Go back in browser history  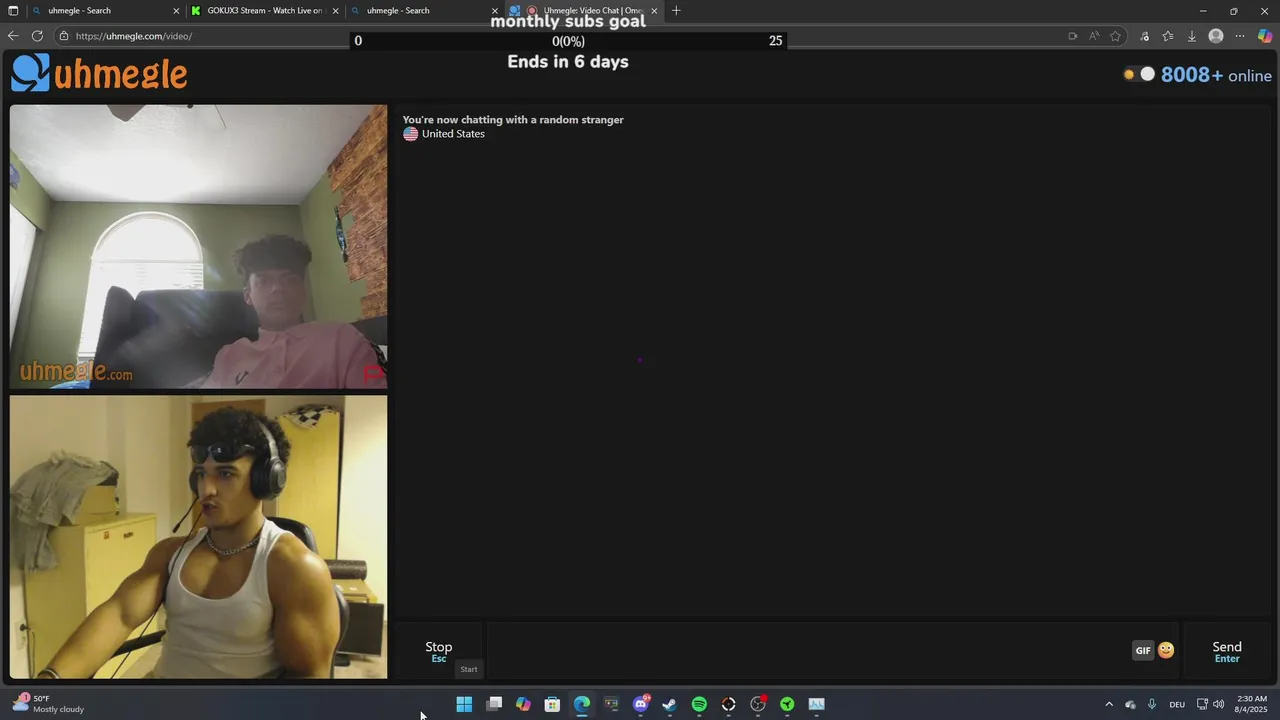click(13, 36)
